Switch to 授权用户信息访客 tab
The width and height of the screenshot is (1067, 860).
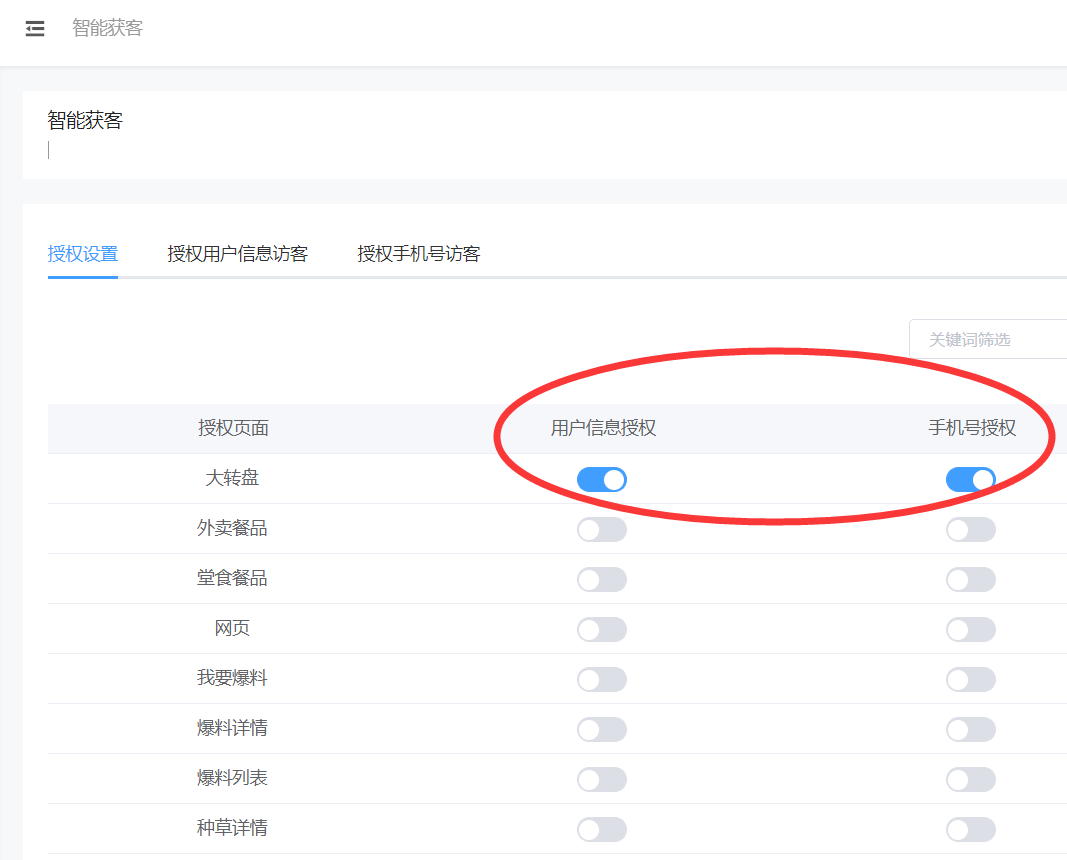click(x=237, y=254)
